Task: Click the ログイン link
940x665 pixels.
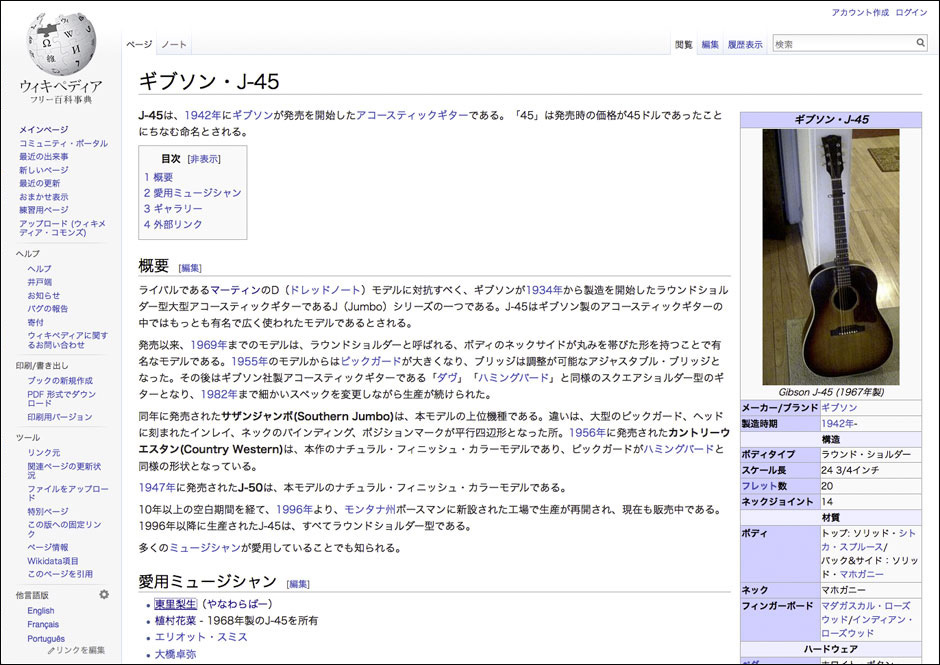Action: 911,13
